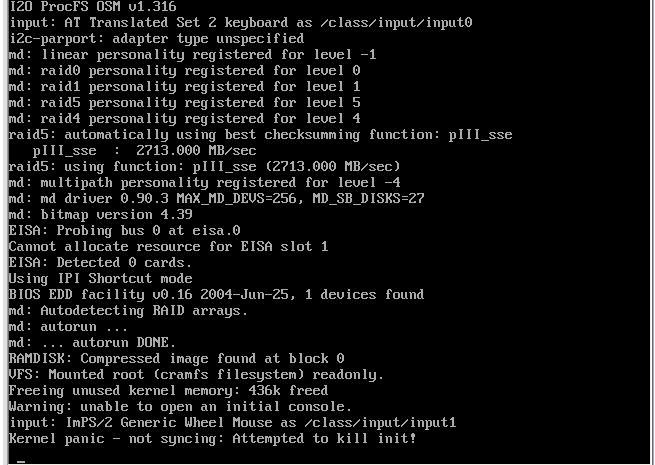
Task: Click the AT Translated keyboard input line
Action: [240, 23]
